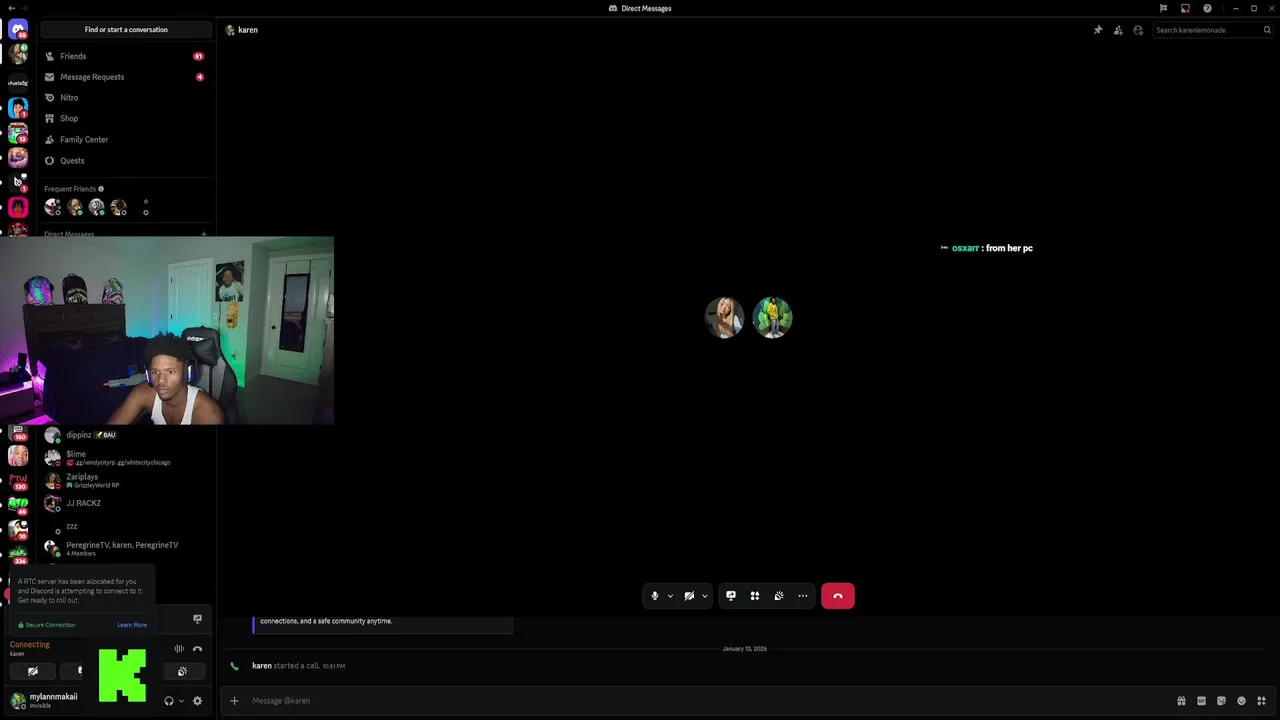Image resolution: width=1280 pixels, height=720 pixels.
Task: Click the Learn More link
Action: [132, 625]
